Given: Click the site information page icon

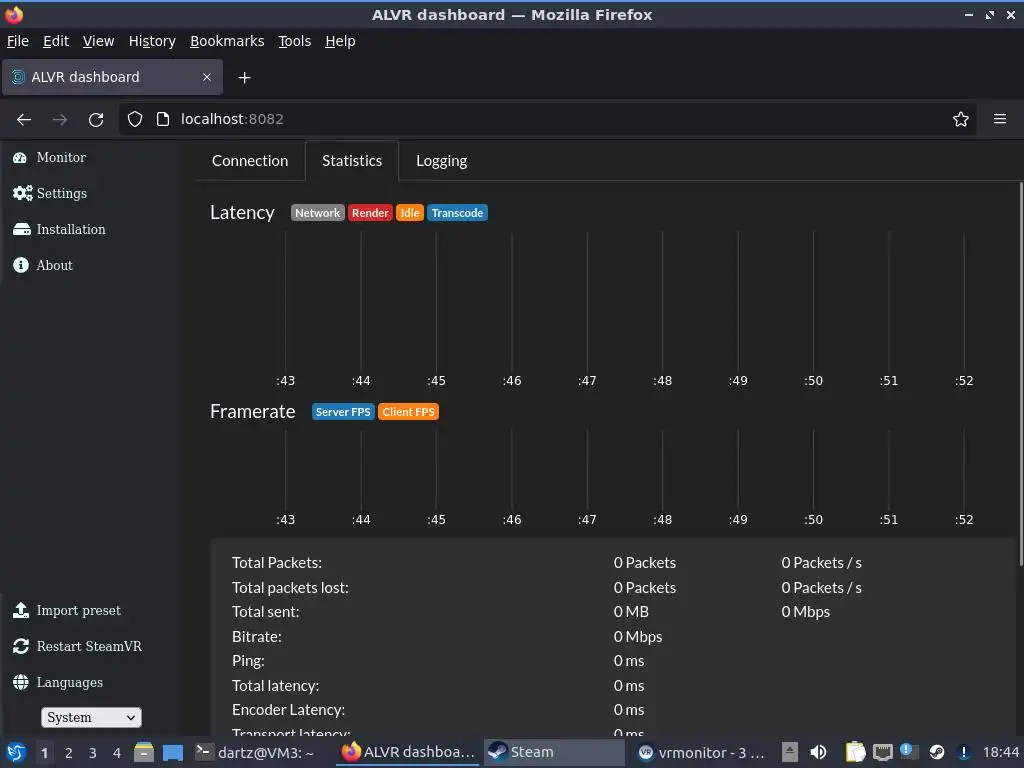Looking at the screenshot, I should [x=163, y=119].
